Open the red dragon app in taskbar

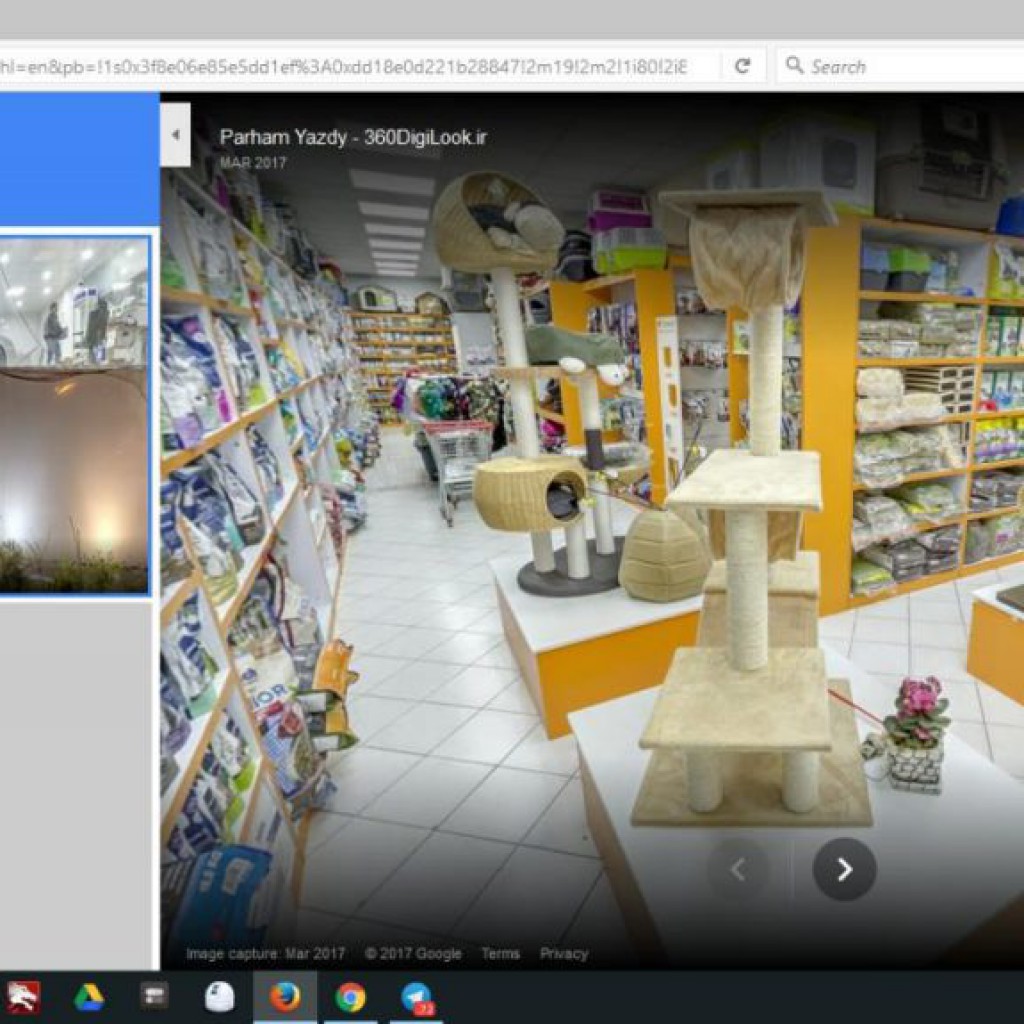pyautogui.click(x=23, y=997)
